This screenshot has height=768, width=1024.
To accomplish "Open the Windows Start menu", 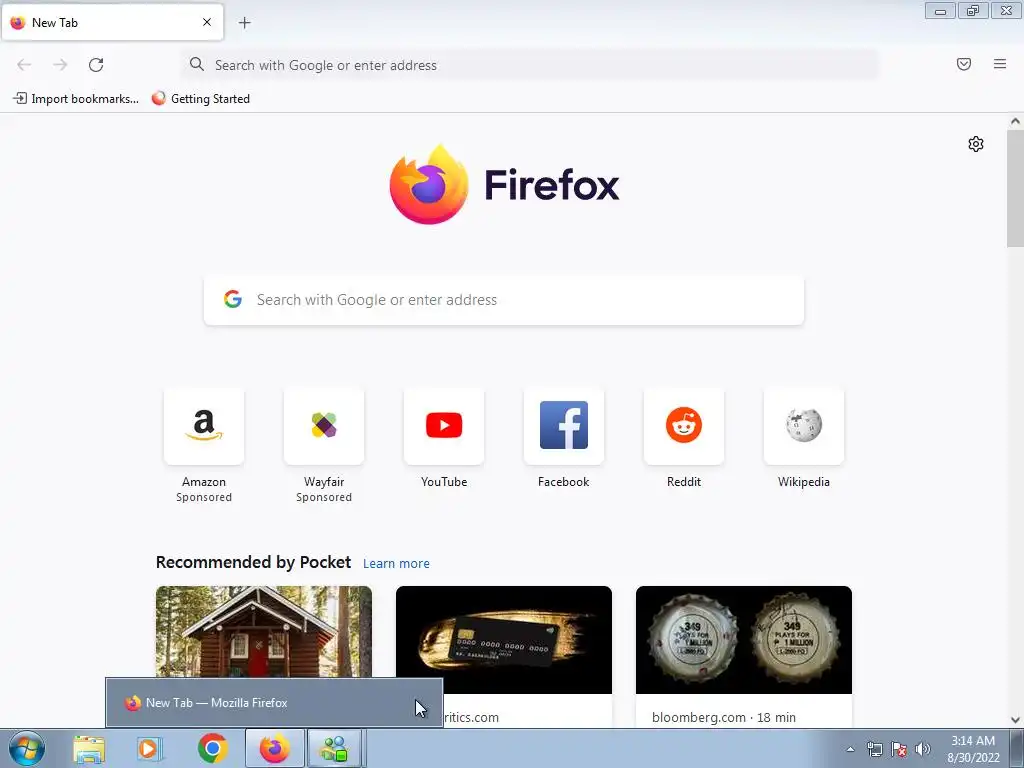I will [27, 748].
